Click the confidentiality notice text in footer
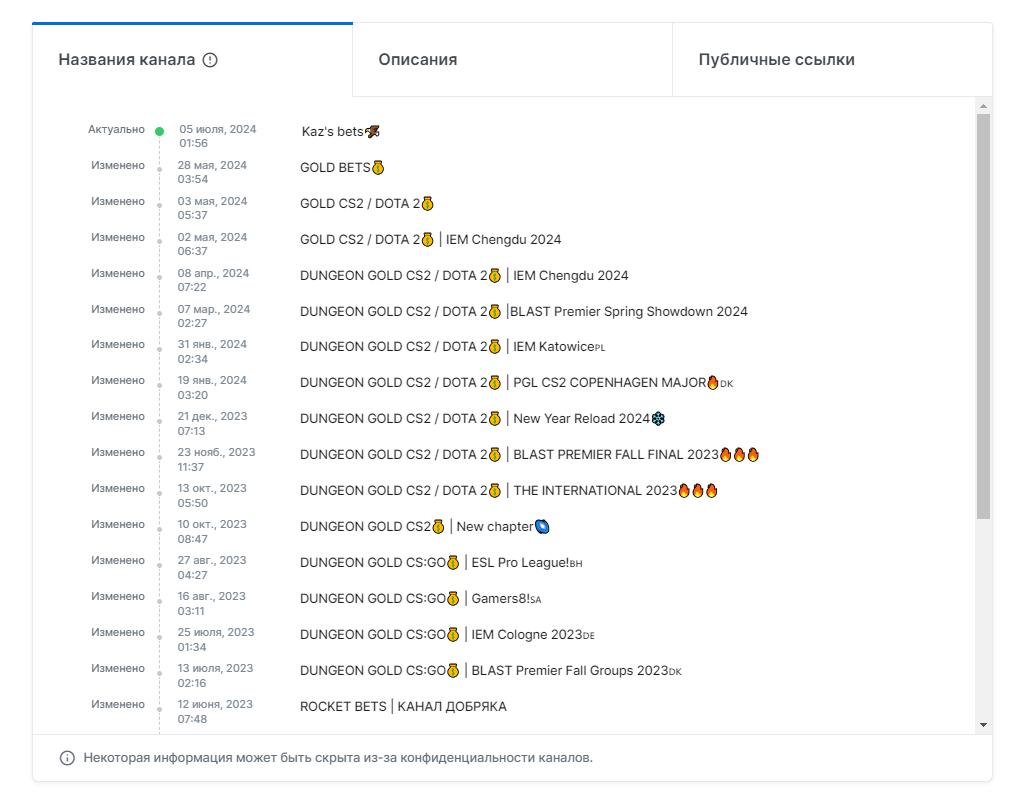Screen dimensions: 1016x809 [x=338, y=758]
